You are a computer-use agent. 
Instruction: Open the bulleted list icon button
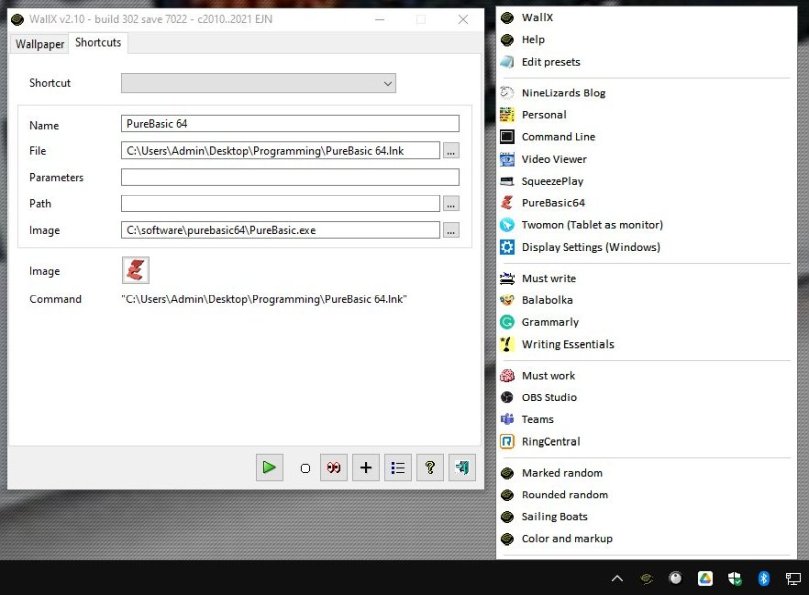click(x=398, y=468)
